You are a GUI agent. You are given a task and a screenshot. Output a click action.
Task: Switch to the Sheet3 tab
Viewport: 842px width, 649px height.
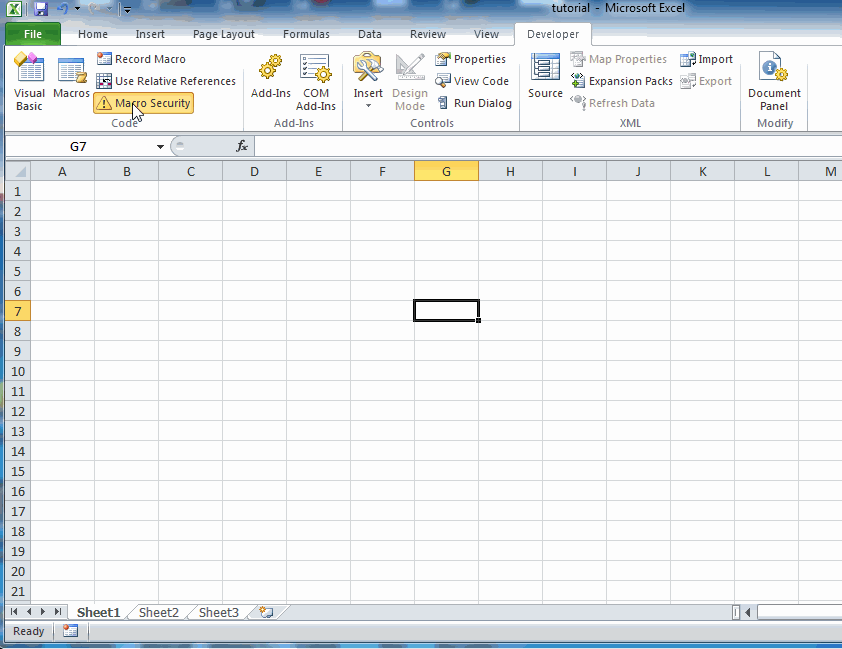(x=219, y=612)
